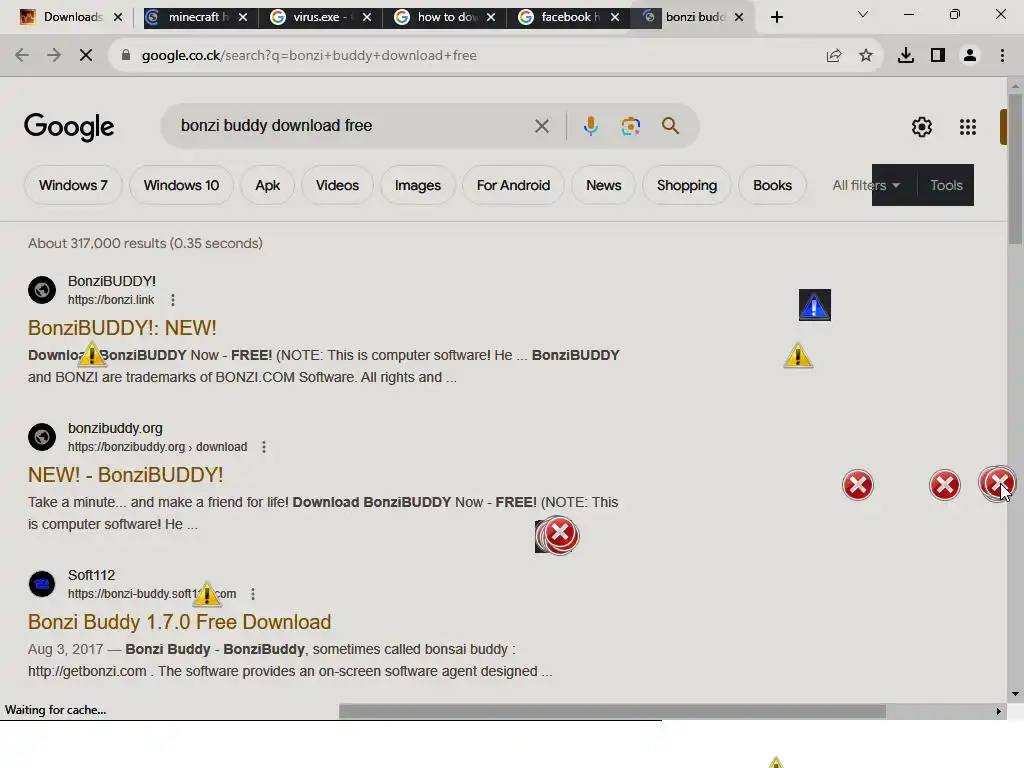Close the bonzi buddy tab
This screenshot has width=1024, height=768.
click(x=739, y=17)
